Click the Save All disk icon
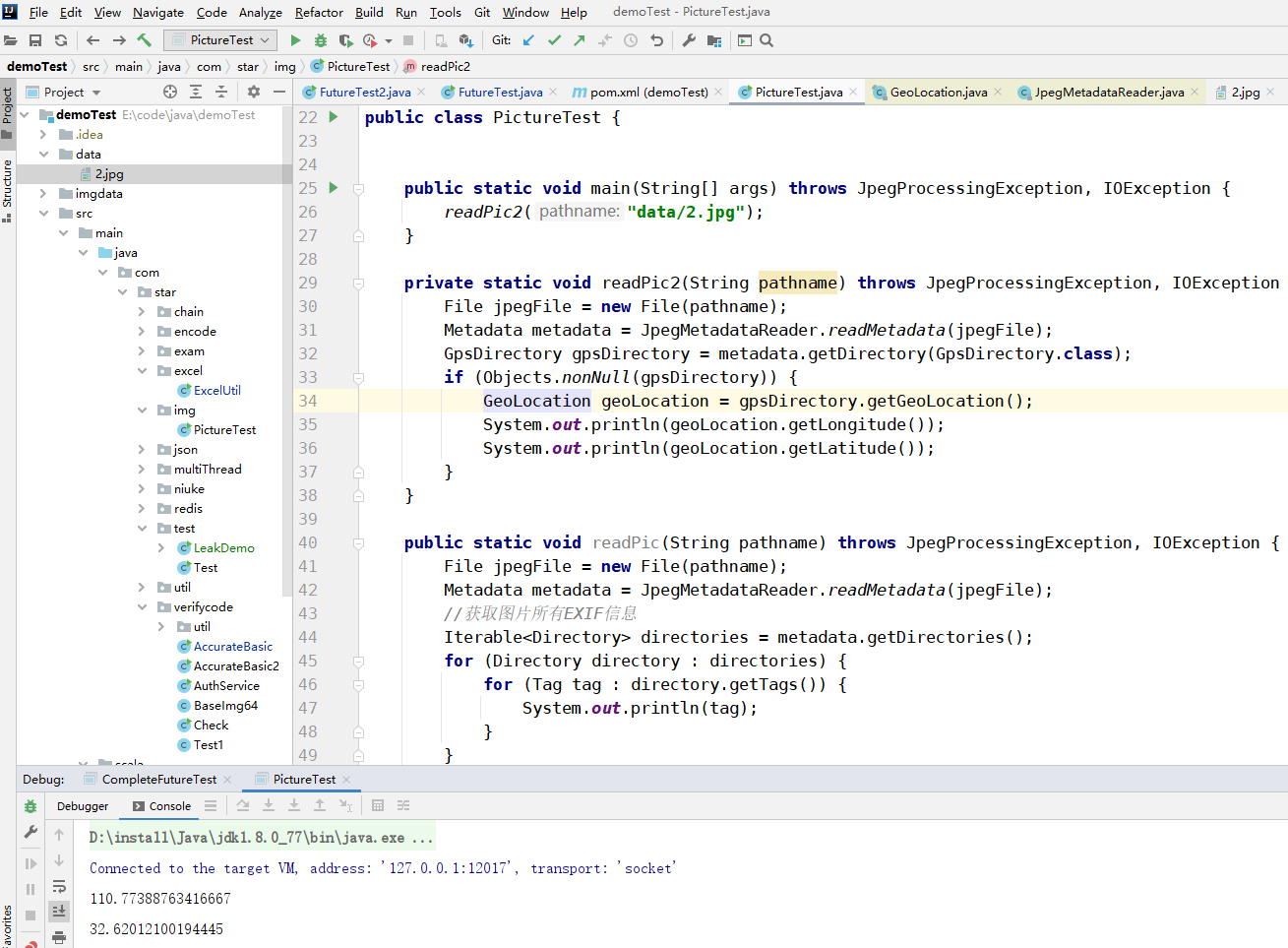Image resolution: width=1288 pixels, height=948 pixels. coord(35,40)
